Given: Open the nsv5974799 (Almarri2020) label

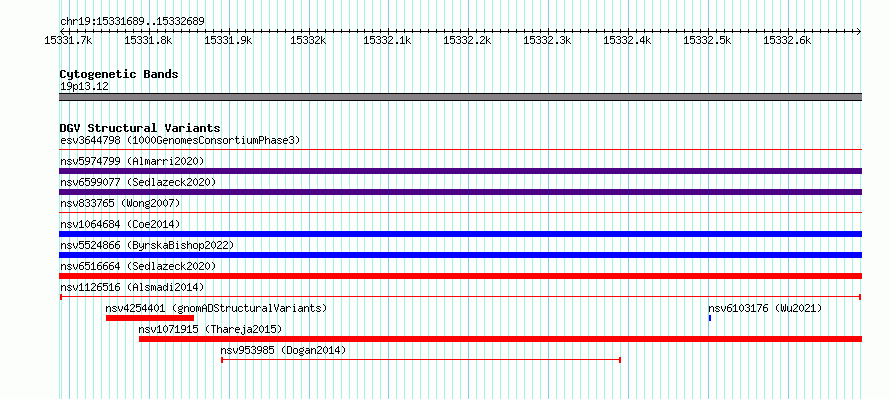Looking at the screenshot, I should point(132,161).
